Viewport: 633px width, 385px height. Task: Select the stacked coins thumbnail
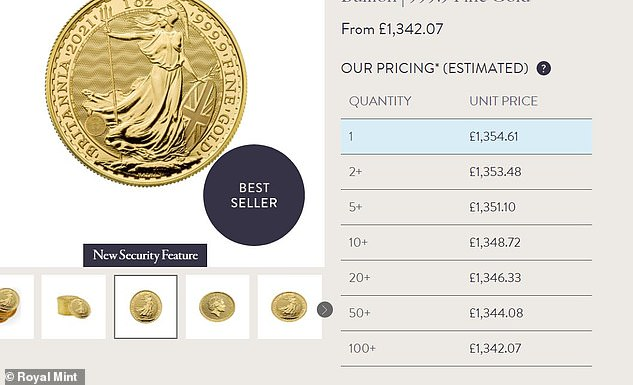(x=73, y=307)
